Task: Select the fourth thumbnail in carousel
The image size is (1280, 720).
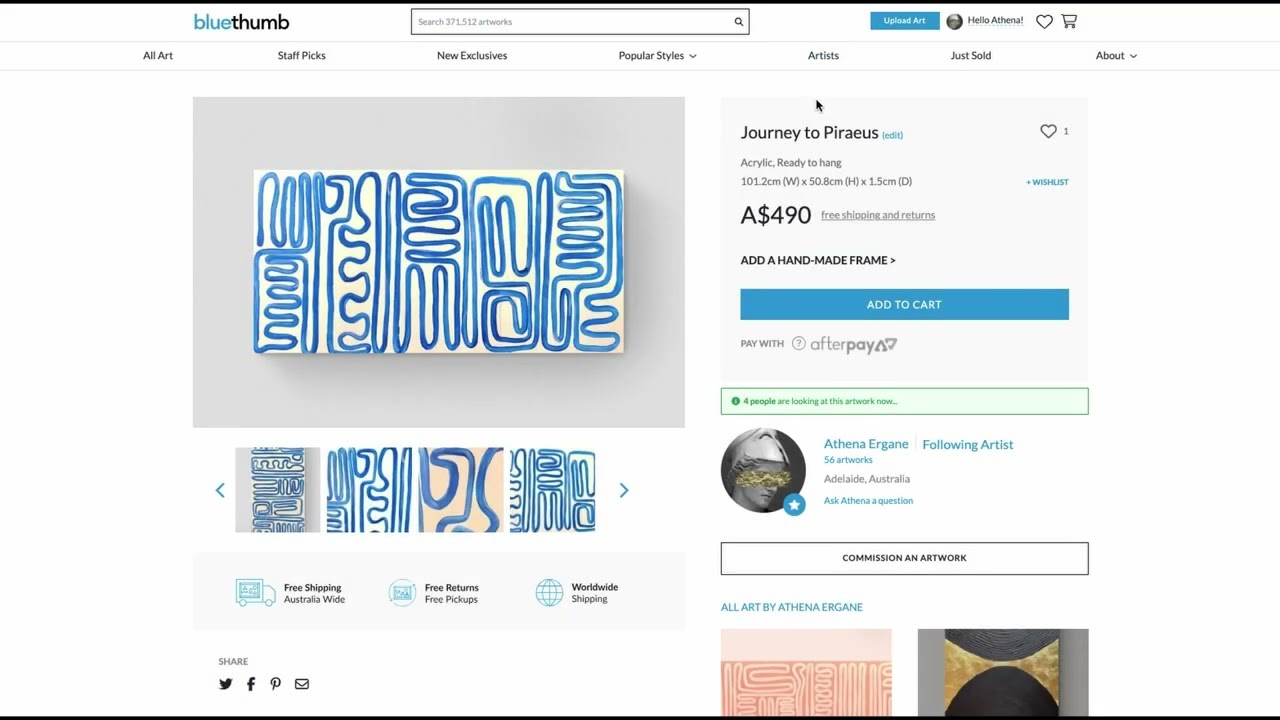Action: coord(553,490)
